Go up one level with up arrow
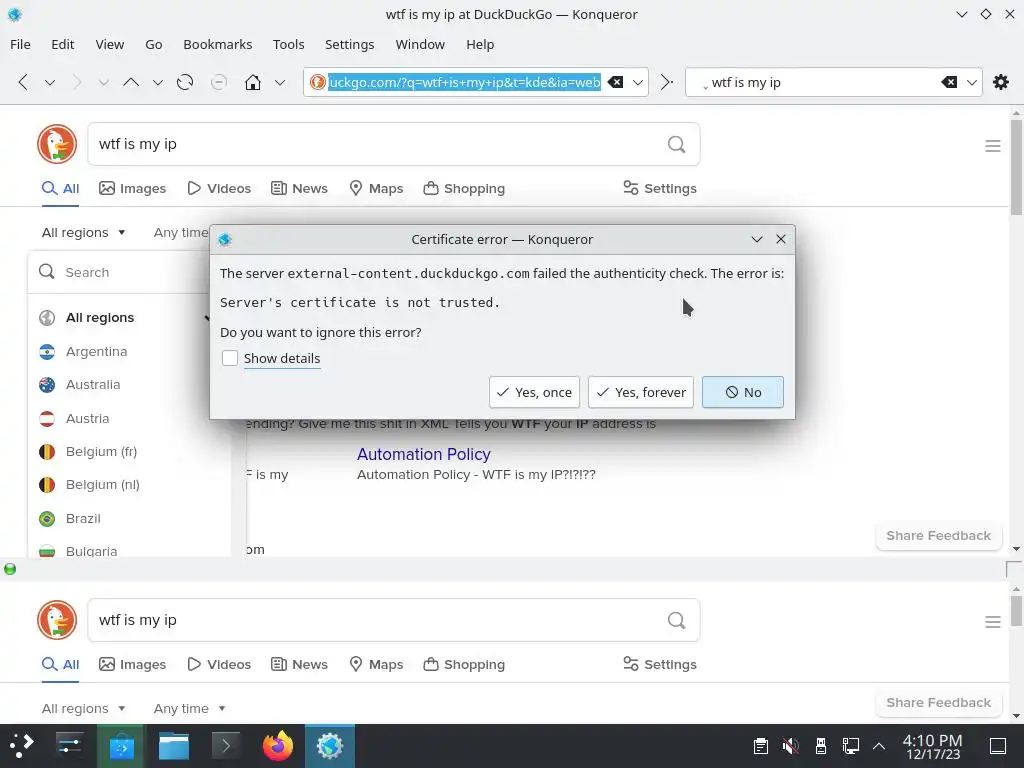Viewport: 1024px width, 768px height. (x=131, y=82)
